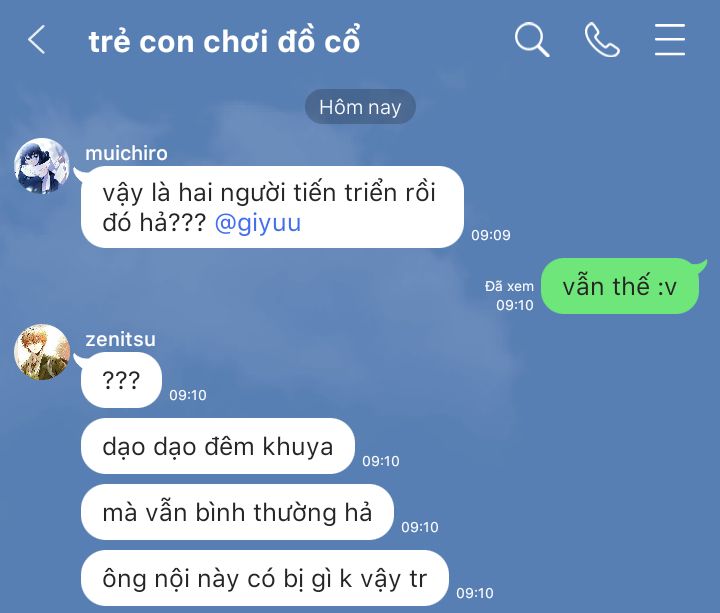
Task: Tap the @giyuu mention link
Action: point(258,223)
